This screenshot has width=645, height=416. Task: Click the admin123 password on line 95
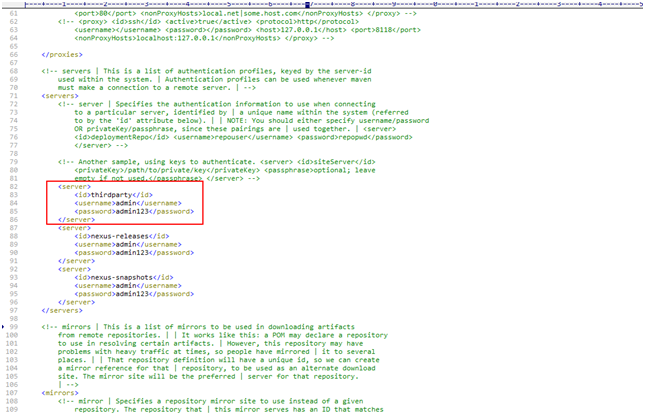[132, 293]
